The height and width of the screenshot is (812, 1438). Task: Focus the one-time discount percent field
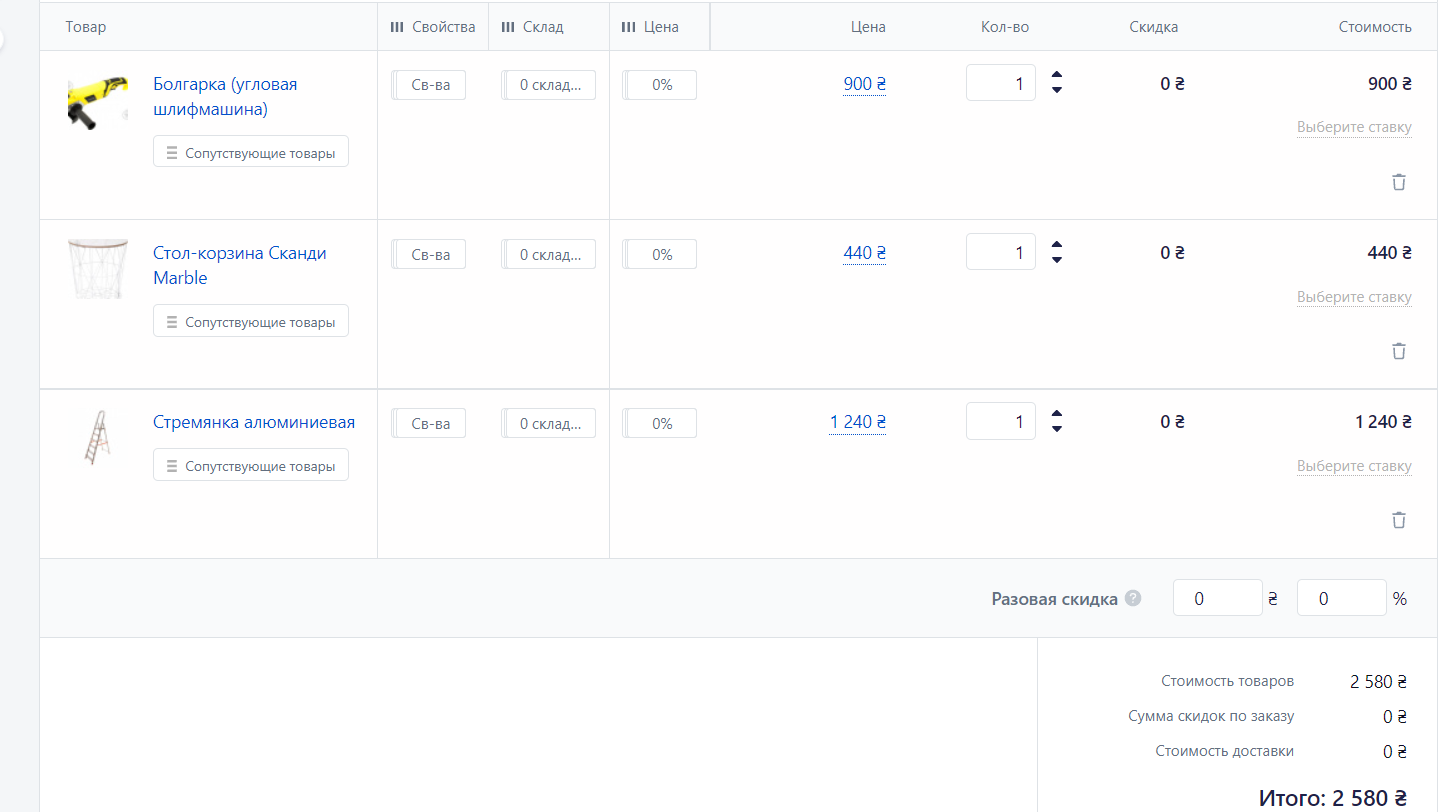pos(1341,598)
